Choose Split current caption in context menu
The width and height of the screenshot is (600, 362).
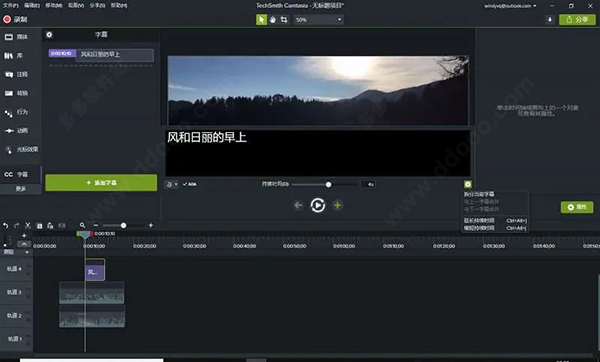click(x=479, y=194)
